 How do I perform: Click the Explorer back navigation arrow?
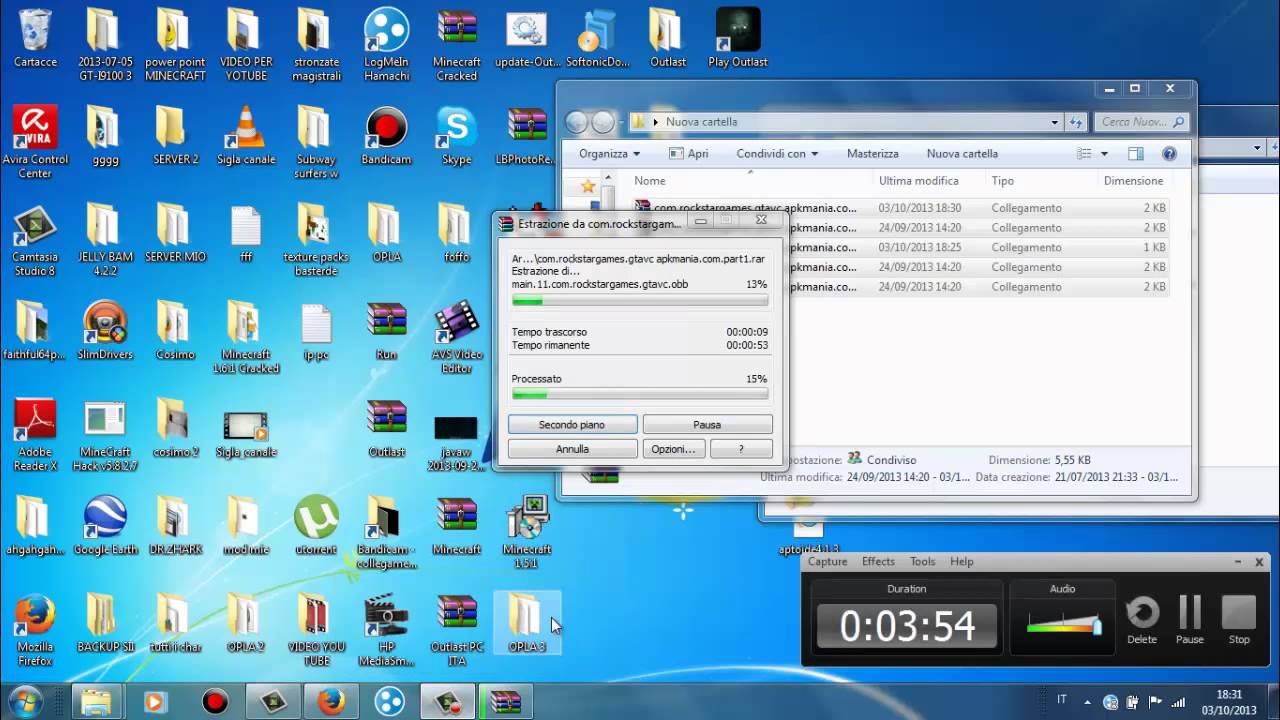(577, 122)
